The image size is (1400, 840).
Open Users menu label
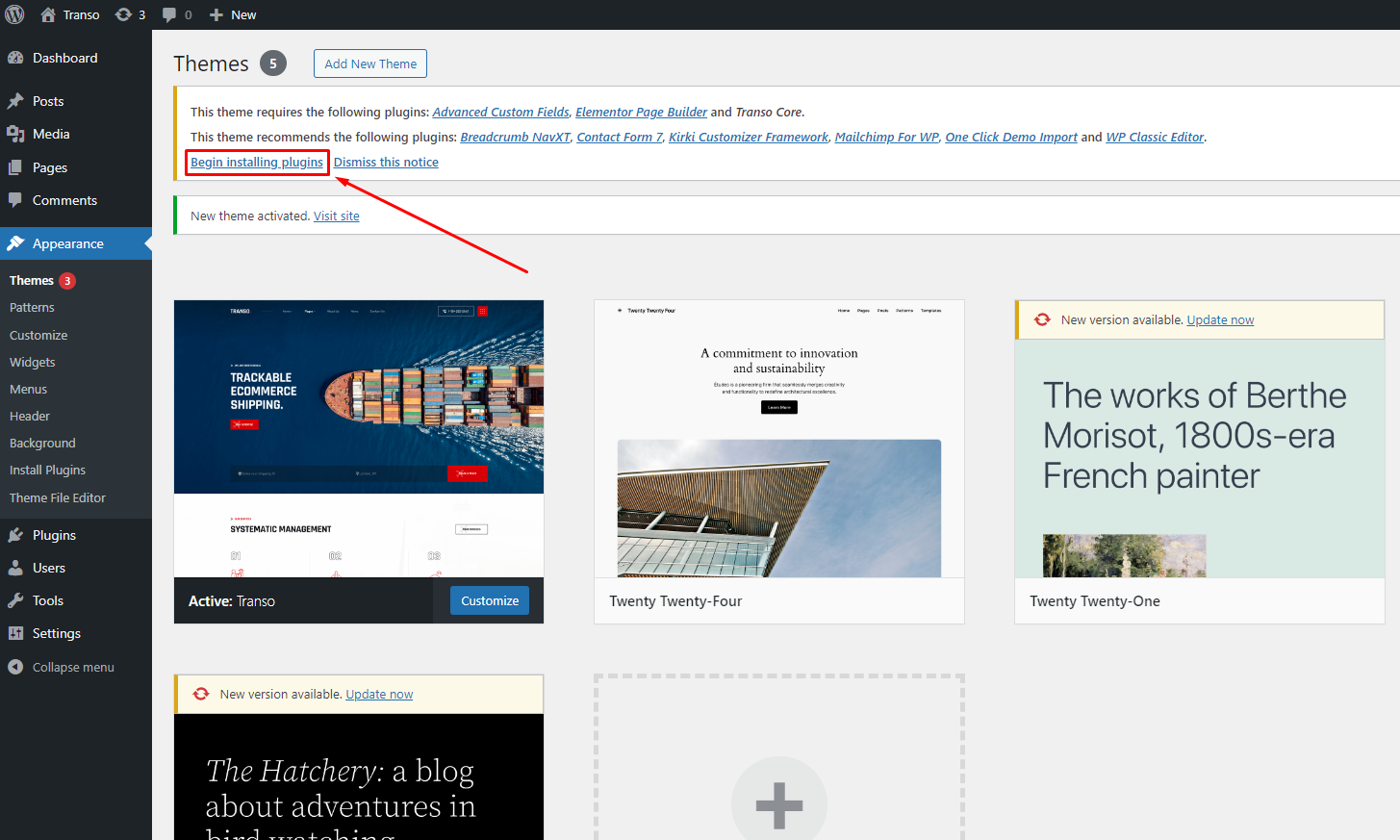[49, 568]
